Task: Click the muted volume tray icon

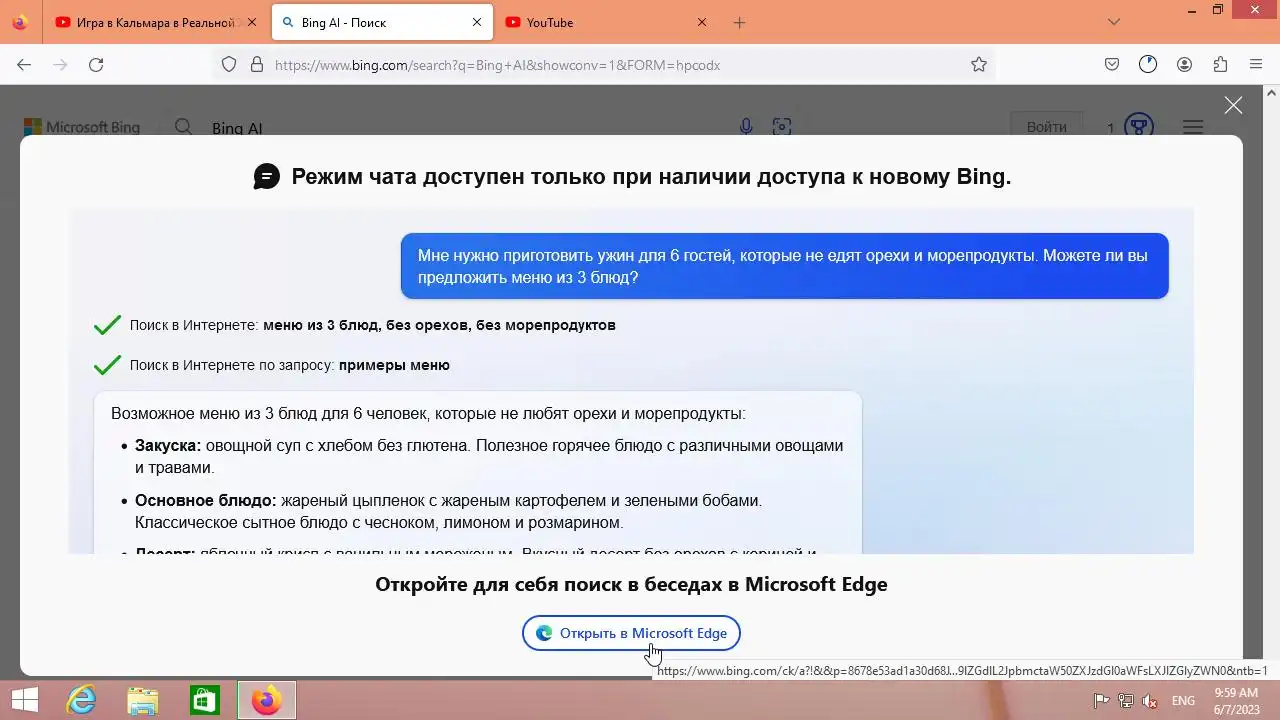Action: (1151, 701)
